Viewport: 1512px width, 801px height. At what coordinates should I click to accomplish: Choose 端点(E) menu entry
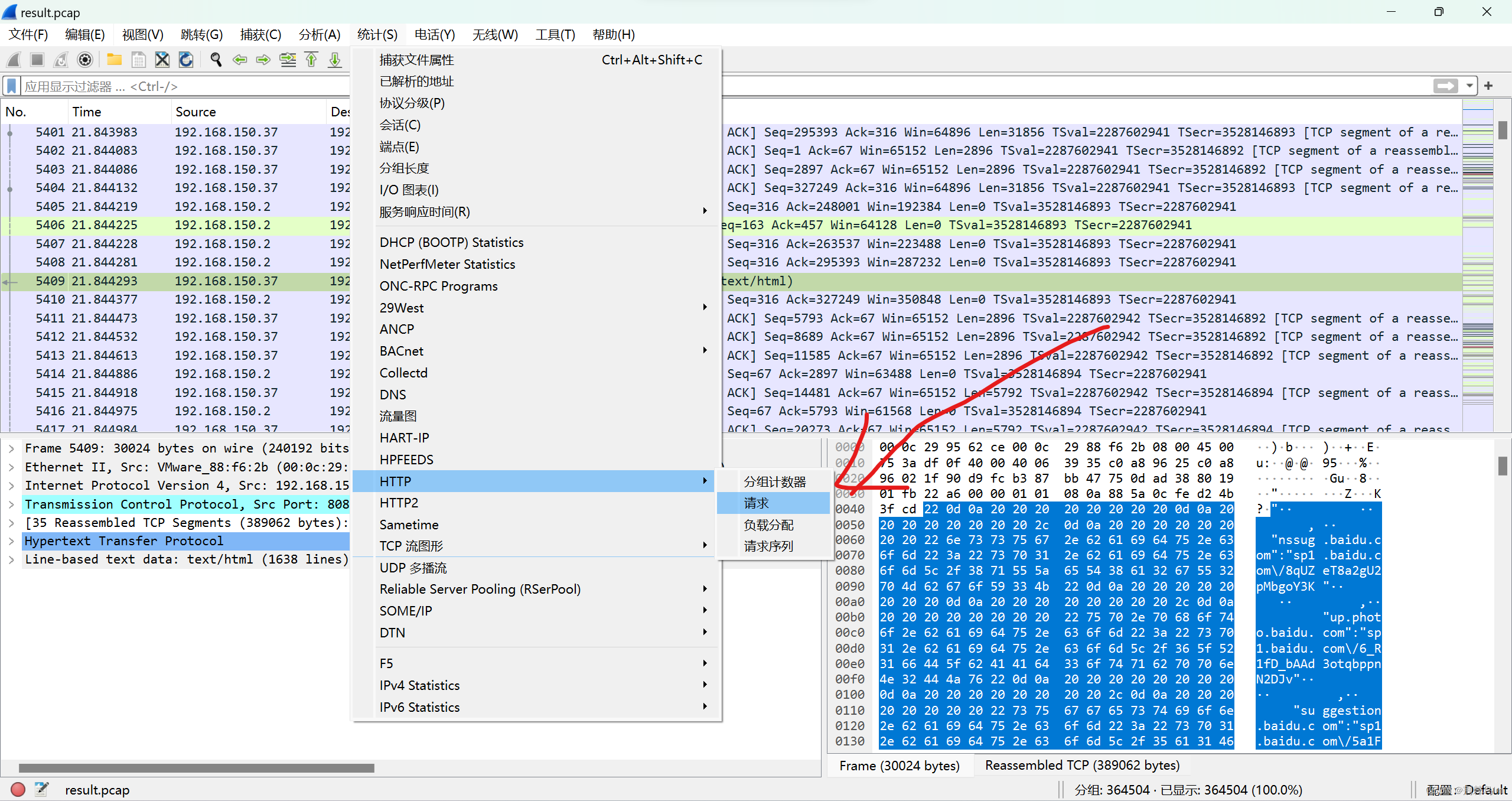click(536, 146)
